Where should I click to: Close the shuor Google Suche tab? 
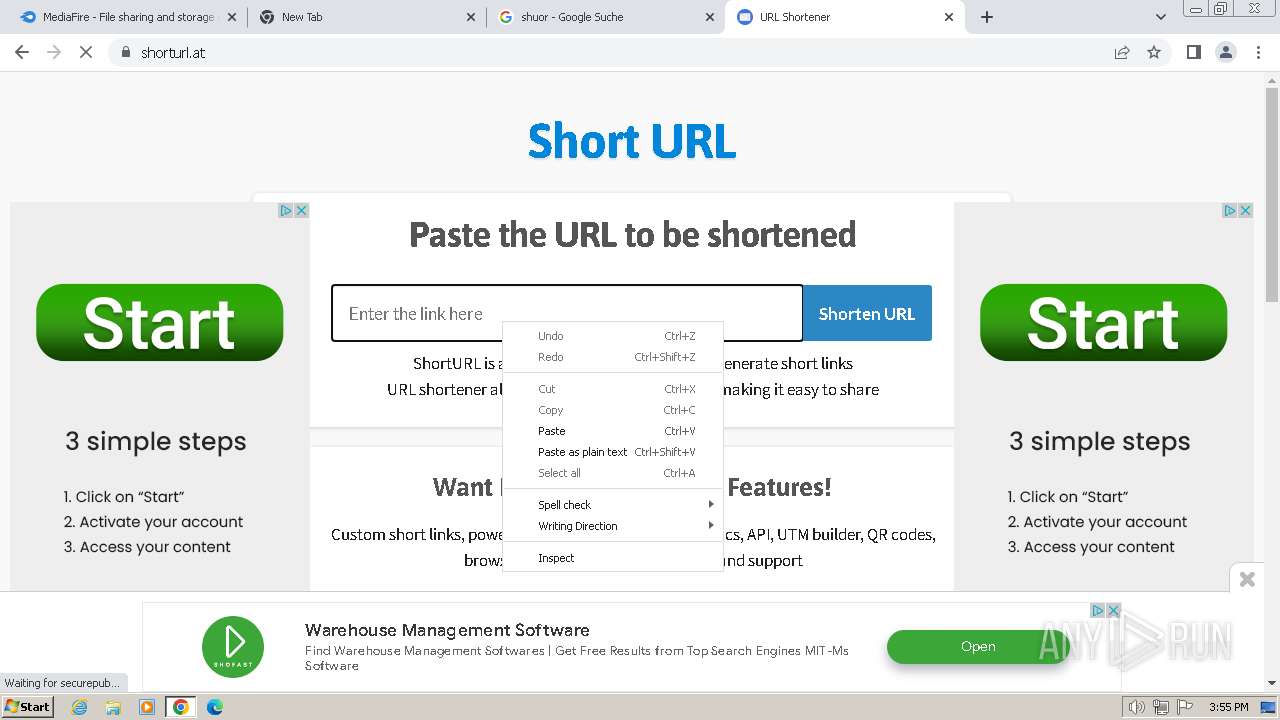[x=710, y=17]
